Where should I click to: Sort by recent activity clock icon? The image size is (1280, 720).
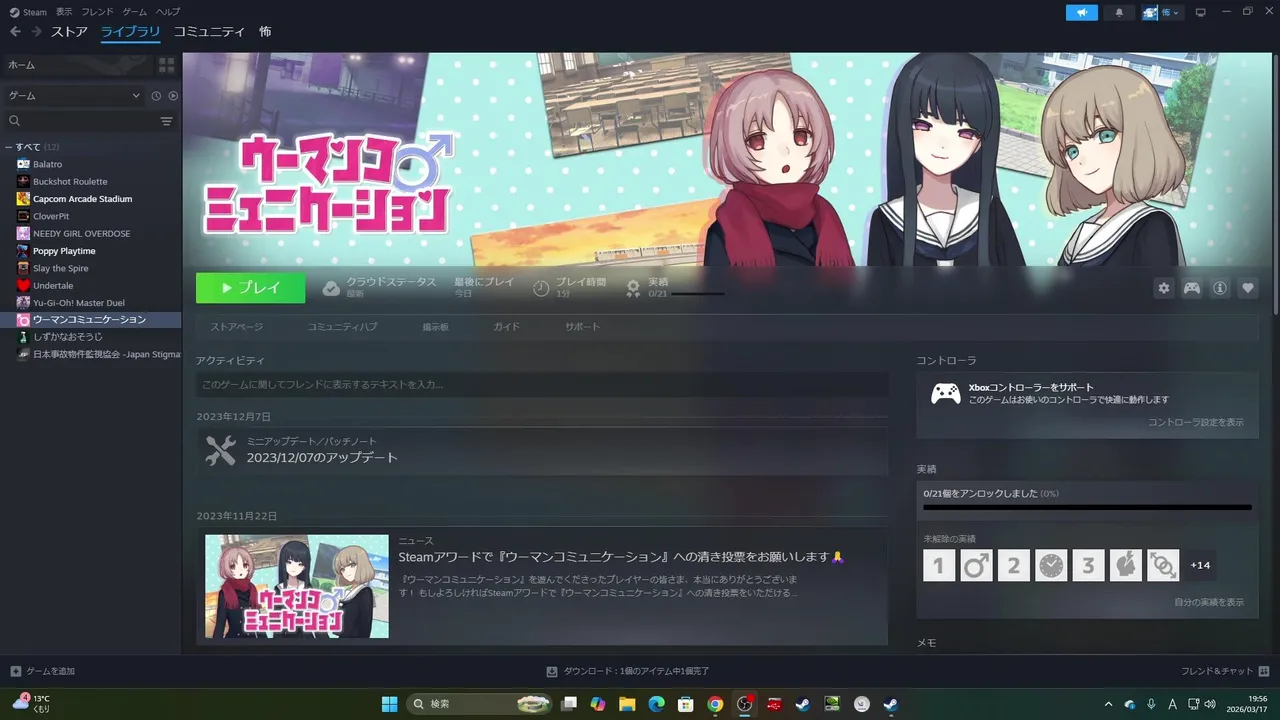click(x=156, y=96)
